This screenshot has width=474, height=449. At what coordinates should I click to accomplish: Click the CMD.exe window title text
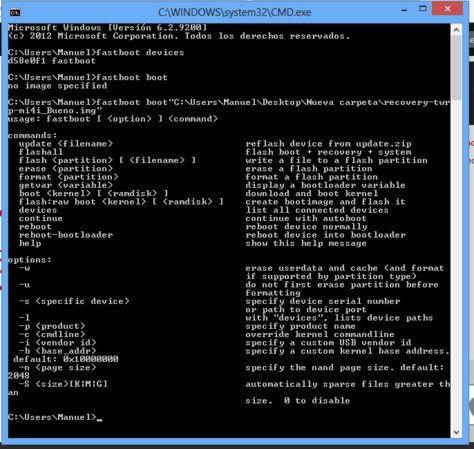[234, 13]
